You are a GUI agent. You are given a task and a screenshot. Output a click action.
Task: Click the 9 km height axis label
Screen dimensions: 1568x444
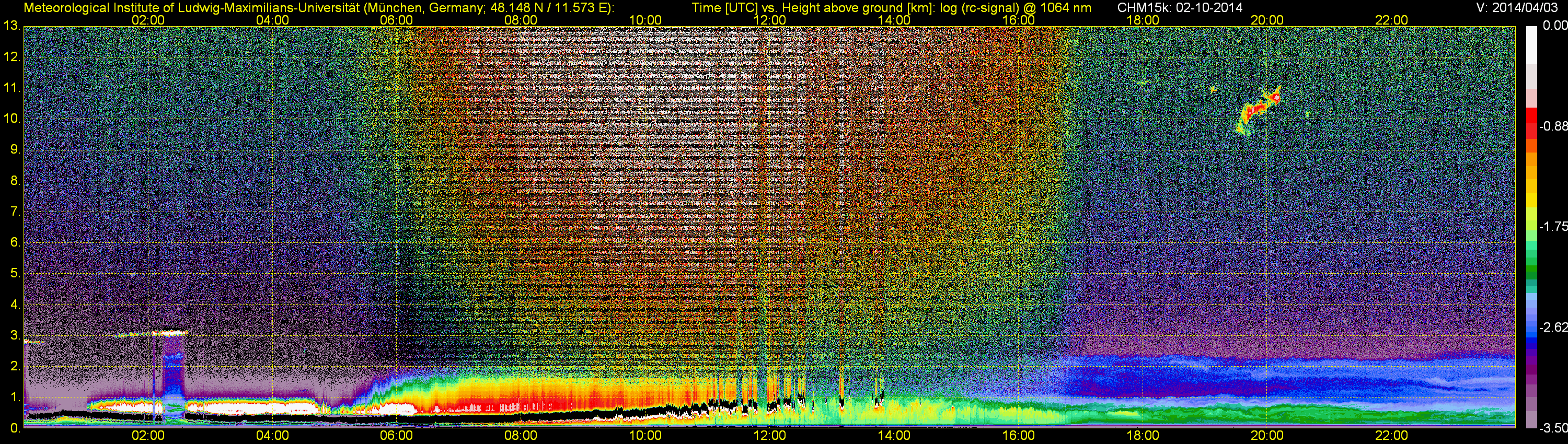(15, 149)
